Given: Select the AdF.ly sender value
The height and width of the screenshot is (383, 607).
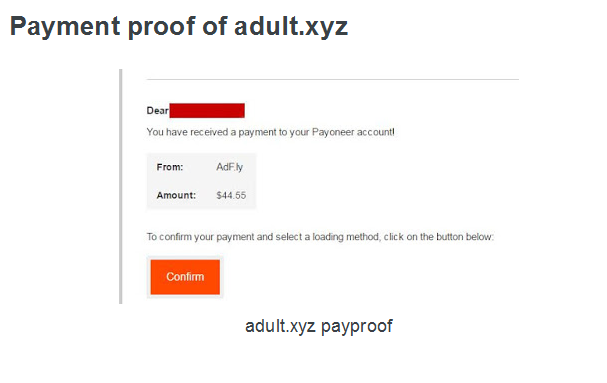Looking at the screenshot, I should (230, 167).
